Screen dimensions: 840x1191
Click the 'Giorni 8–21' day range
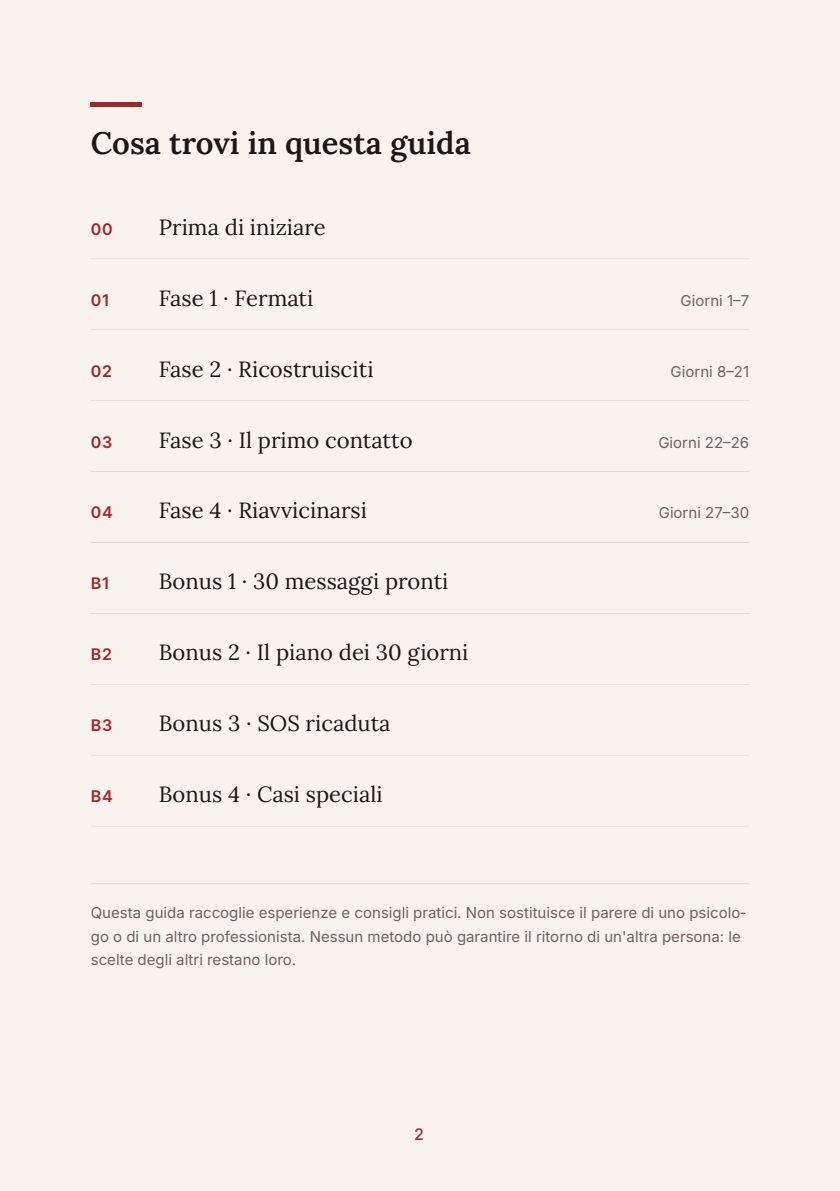tap(709, 371)
